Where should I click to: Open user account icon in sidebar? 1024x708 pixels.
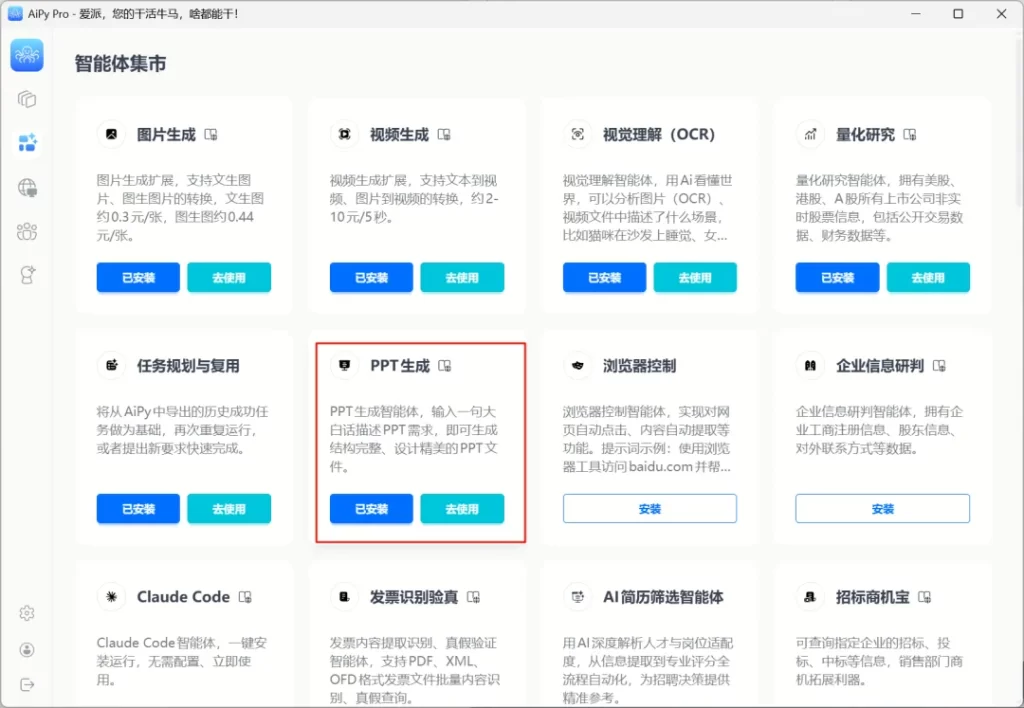tap(27, 649)
